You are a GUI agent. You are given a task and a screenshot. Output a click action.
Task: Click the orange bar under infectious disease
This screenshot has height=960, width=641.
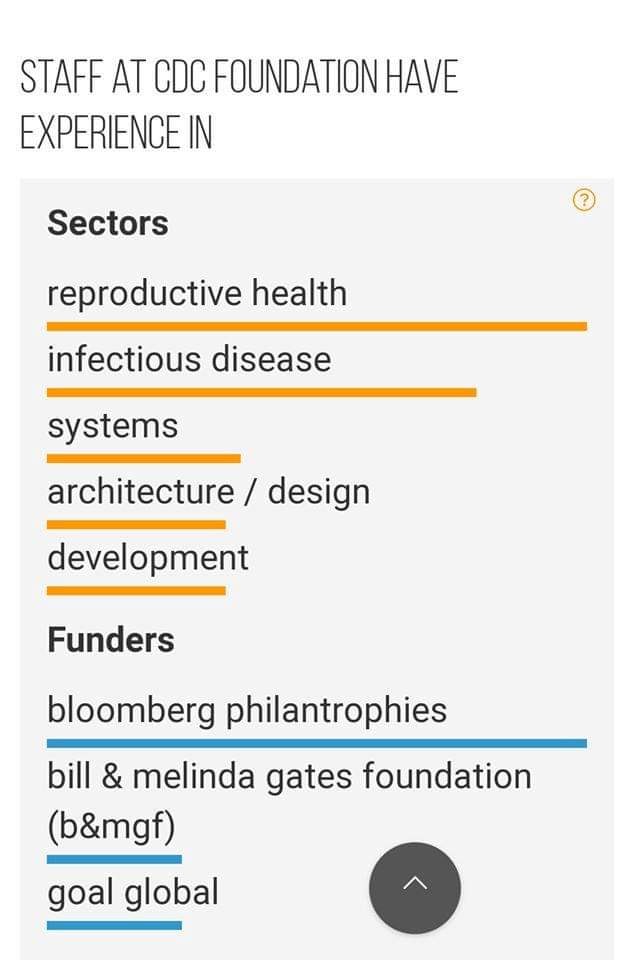tap(261, 392)
